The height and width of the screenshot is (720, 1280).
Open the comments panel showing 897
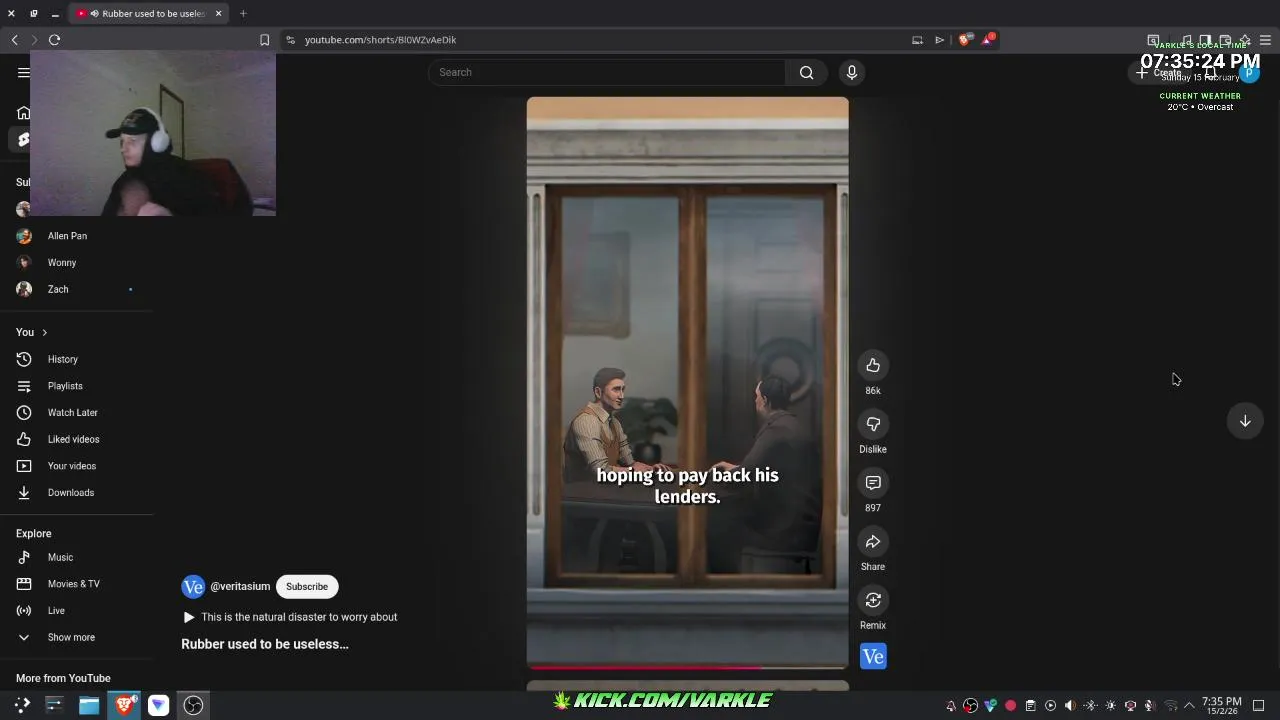click(873, 483)
